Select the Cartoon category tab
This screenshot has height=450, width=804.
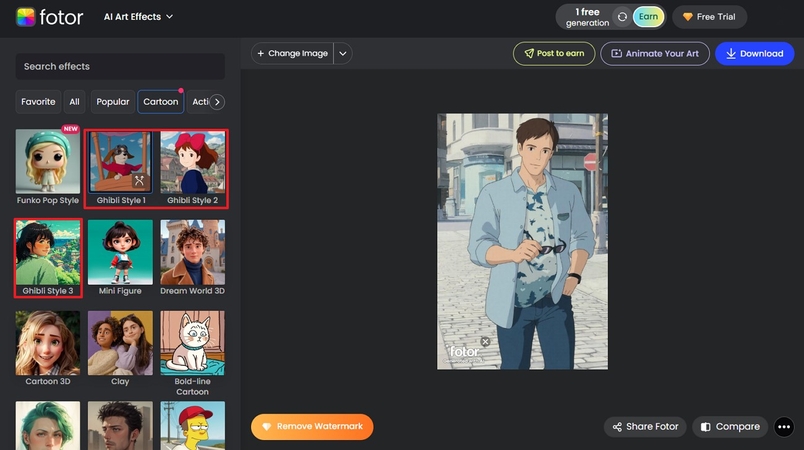pos(160,101)
